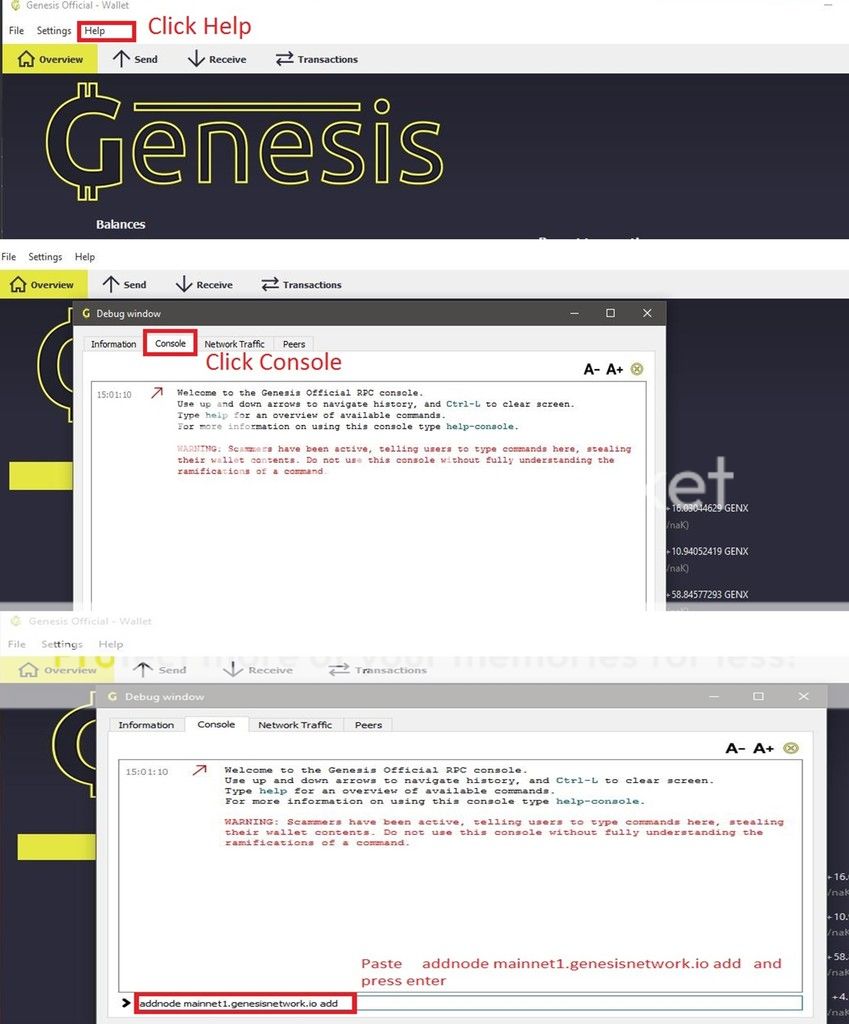Minimize the 'Click Console' Debug window
Screen dimensions: 849x1024
[574, 313]
